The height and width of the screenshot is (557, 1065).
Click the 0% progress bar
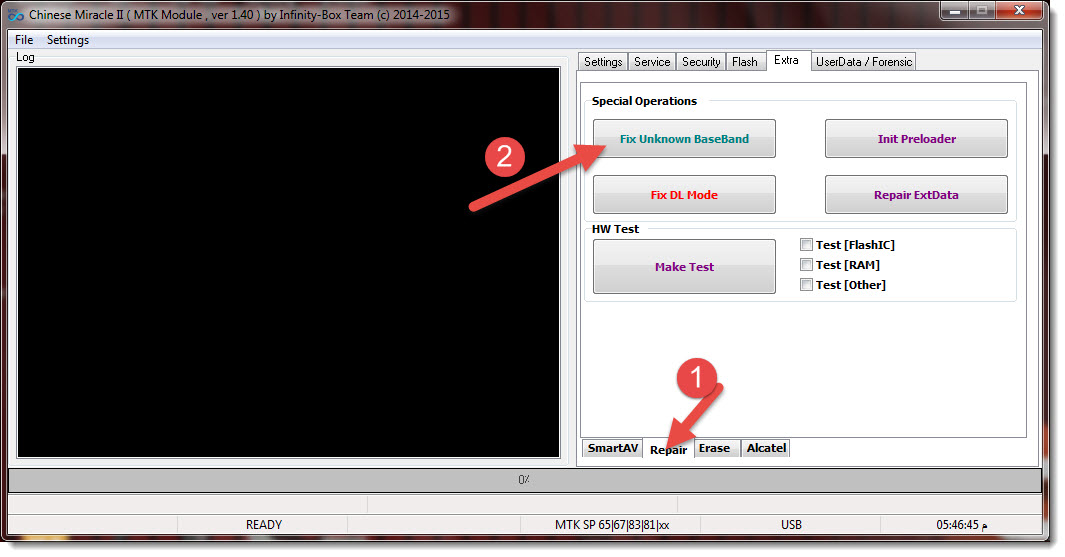coord(524,480)
